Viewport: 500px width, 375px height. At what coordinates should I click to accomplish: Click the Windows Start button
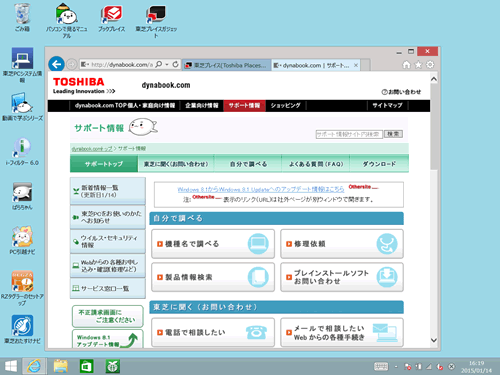[11, 366]
